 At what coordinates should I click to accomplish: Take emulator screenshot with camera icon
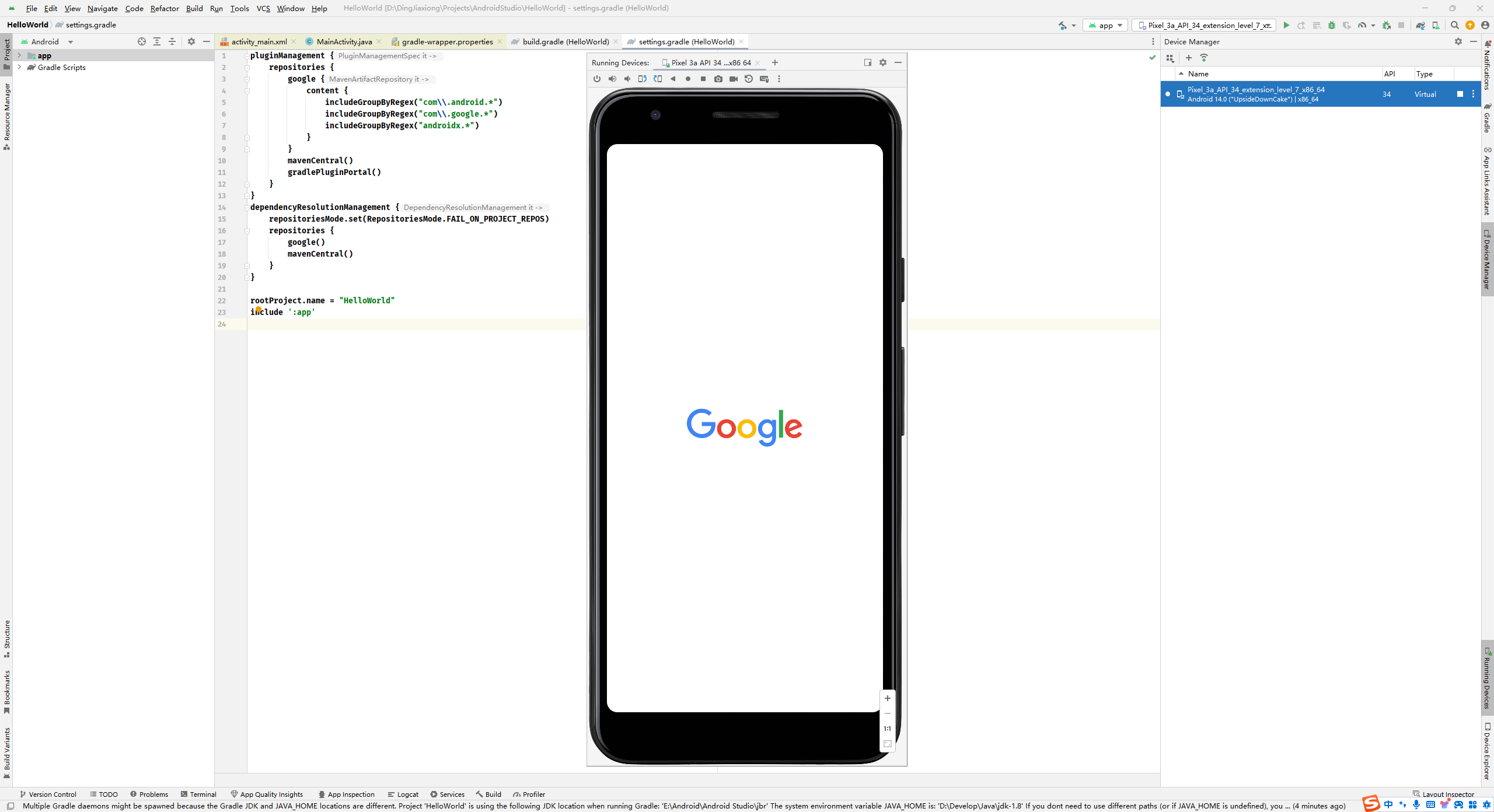click(x=718, y=79)
